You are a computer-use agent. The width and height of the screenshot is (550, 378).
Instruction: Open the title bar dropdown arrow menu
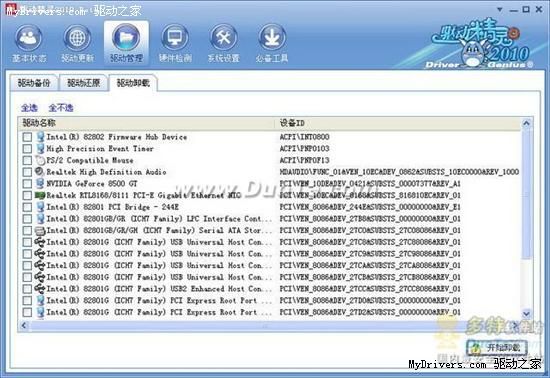point(500,10)
